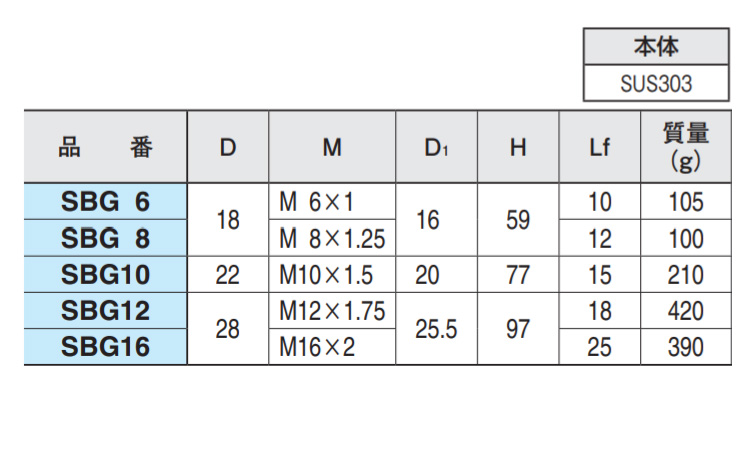Click the 品番 column header
This screenshot has height=450, width=750.
tap(105, 147)
